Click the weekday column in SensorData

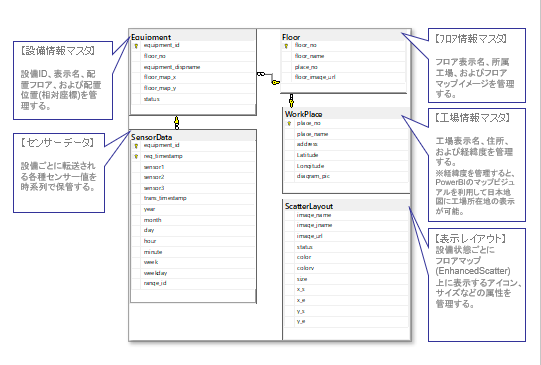pyautogui.click(x=155, y=273)
